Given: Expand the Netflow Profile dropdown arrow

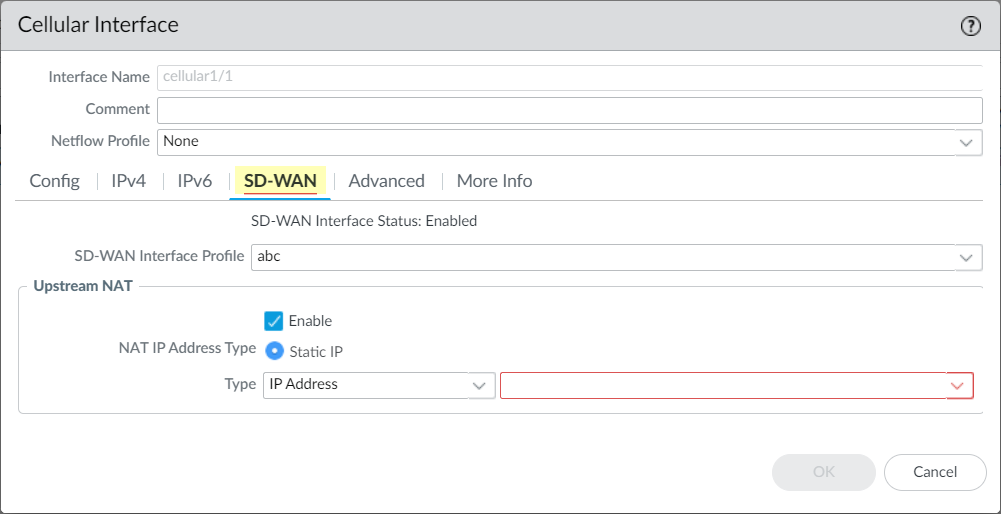Looking at the screenshot, I should pyautogui.click(x=966, y=142).
